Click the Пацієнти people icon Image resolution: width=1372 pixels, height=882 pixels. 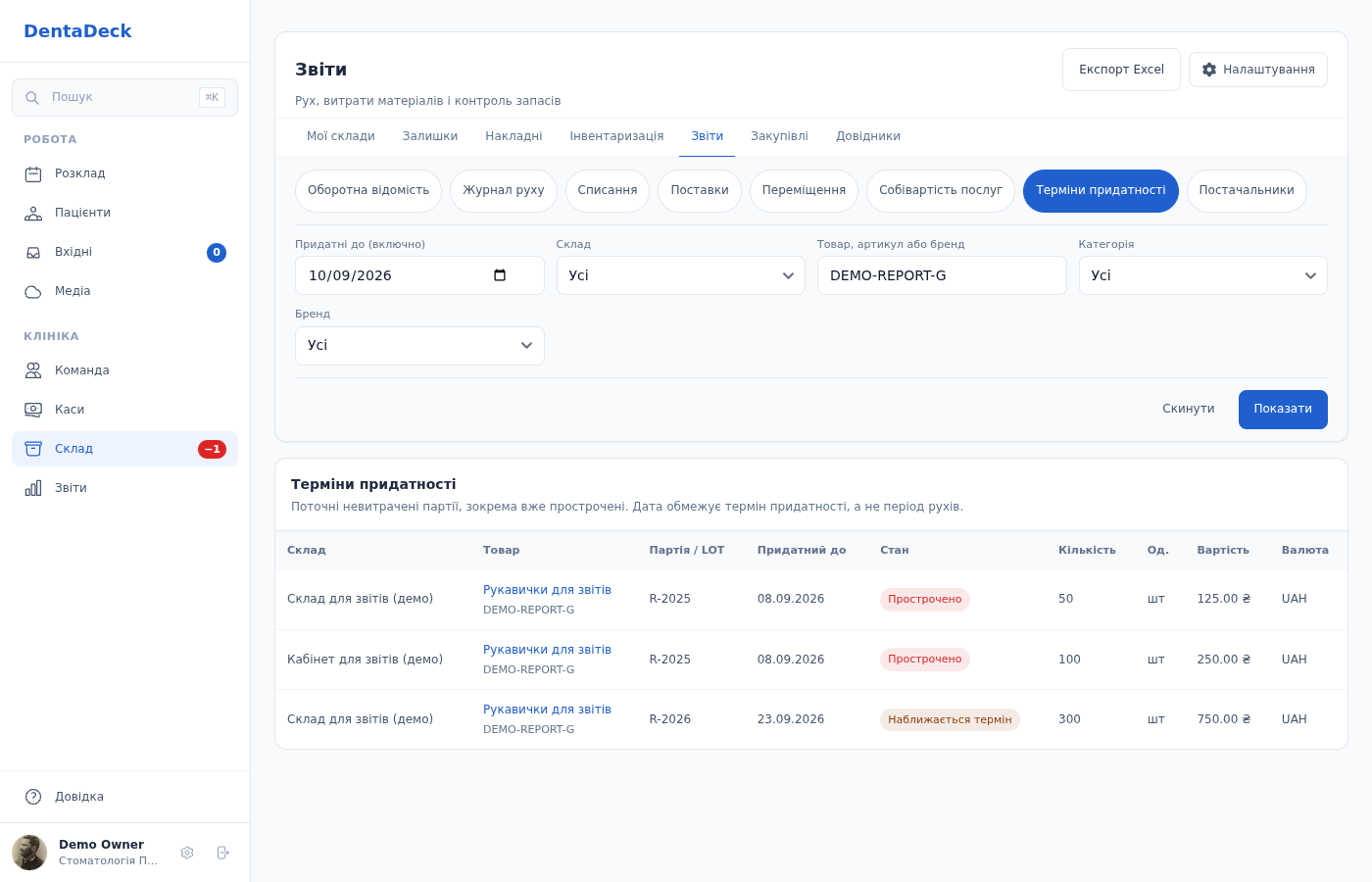pyautogui.click(x=33, y=214)
